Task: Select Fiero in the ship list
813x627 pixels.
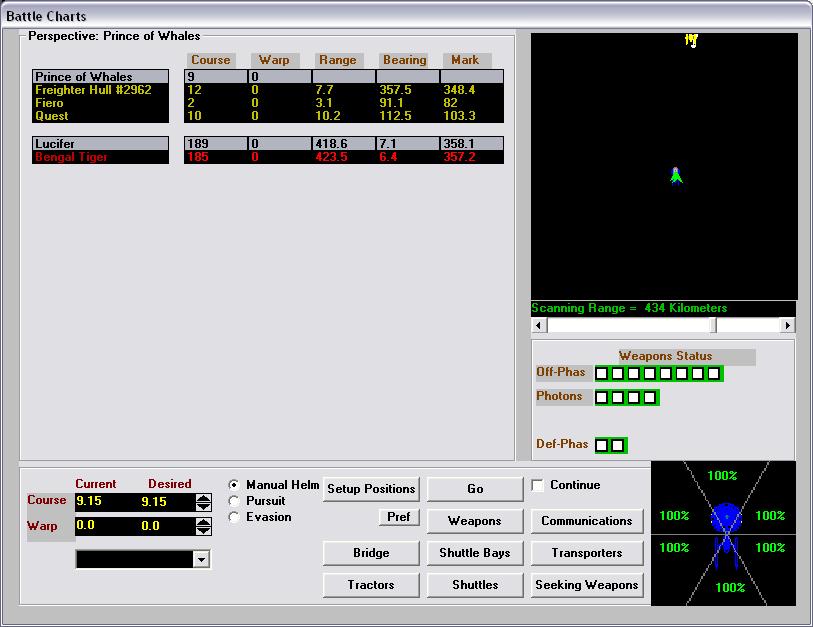Action: tap(101, 103)
